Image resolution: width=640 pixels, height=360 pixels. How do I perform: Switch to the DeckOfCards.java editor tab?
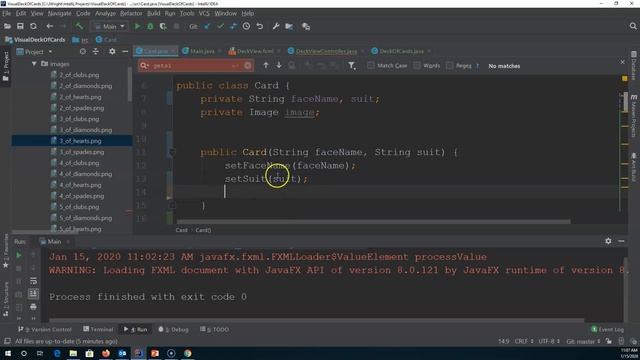point(401,51)
